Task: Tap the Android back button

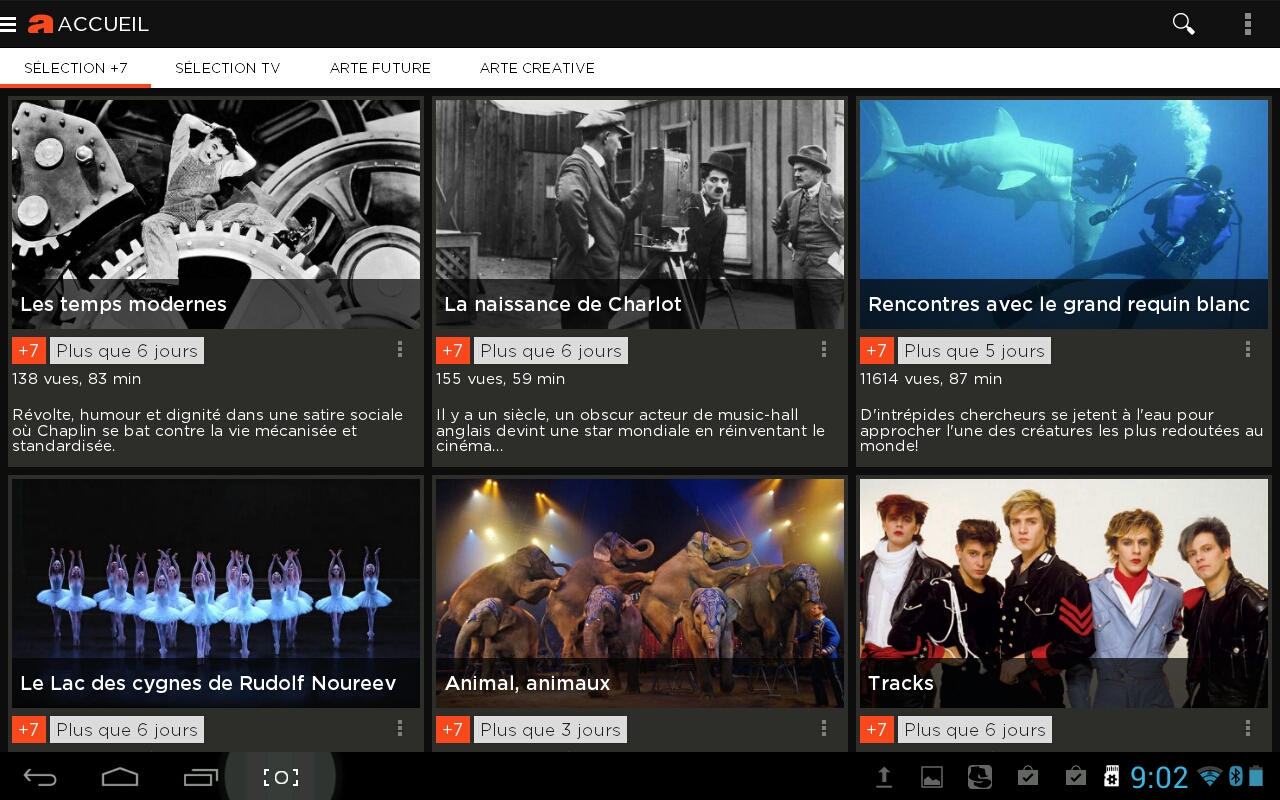Action: (40, 777)
